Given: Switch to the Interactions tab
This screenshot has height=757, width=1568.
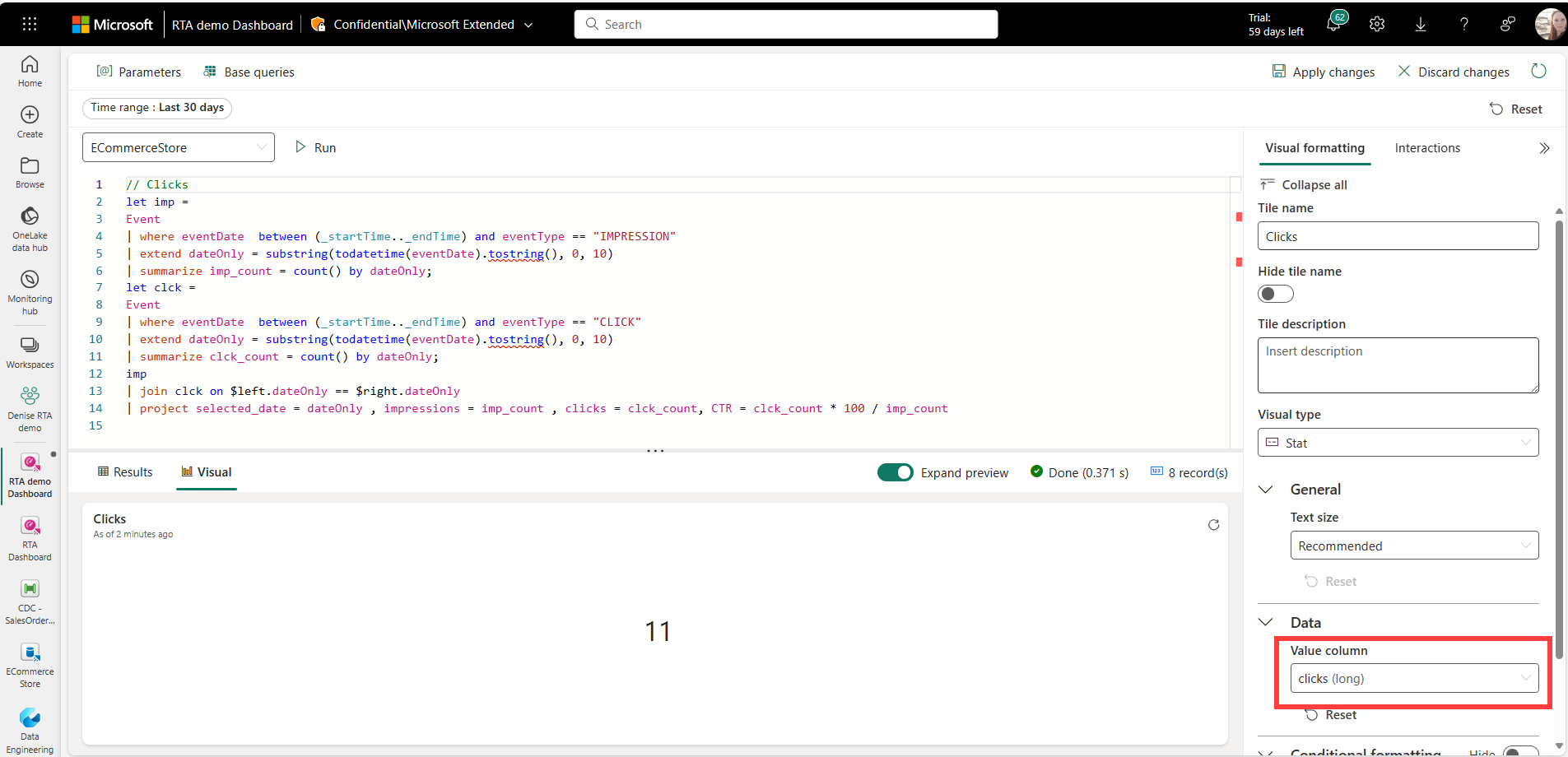Looking at the screenshot, I should 1427,148.
